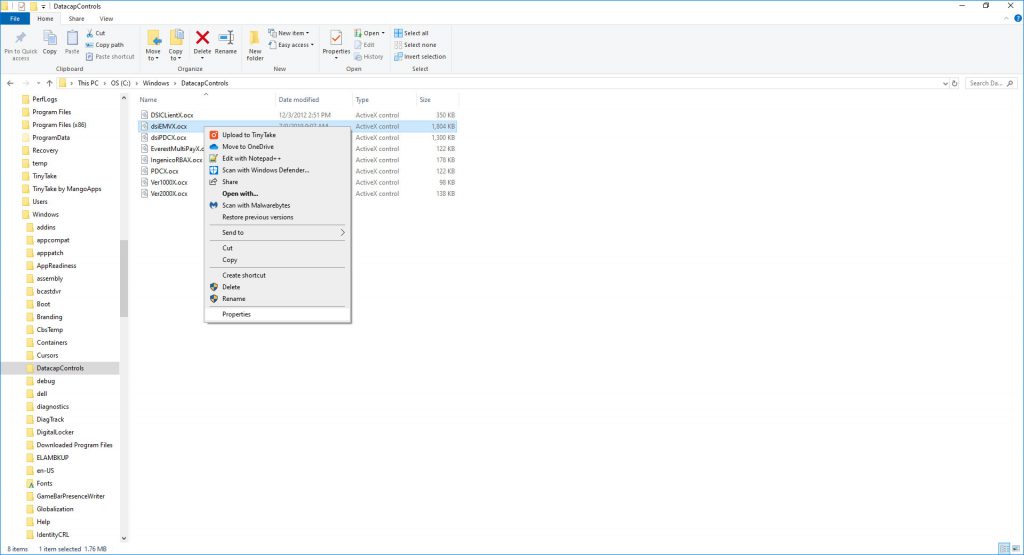Choose Rename in the context menu

click(x=278, y=299)
